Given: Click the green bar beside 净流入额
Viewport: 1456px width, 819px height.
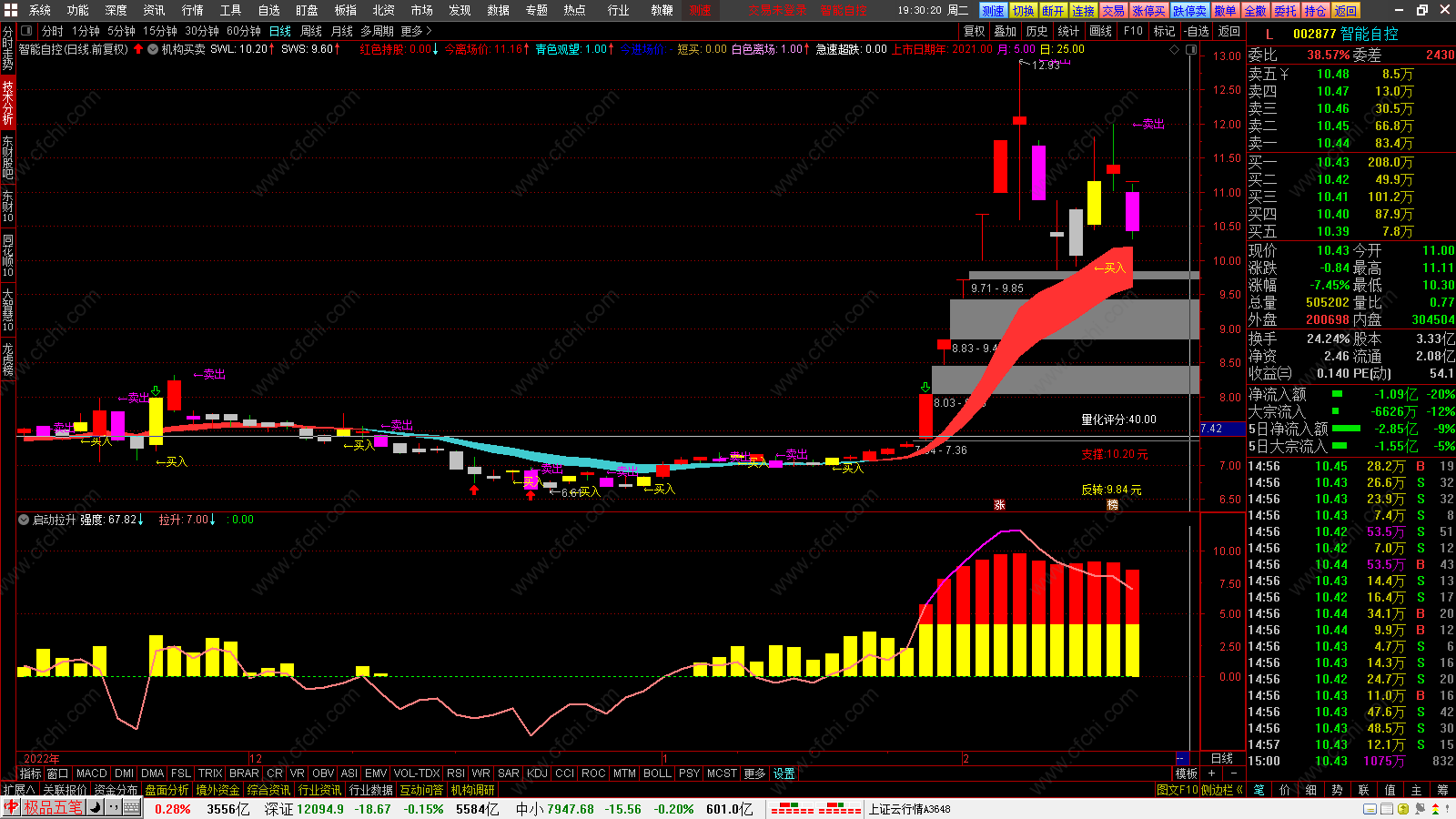Looking at the screenshot, I should (x=1337, y=394).
